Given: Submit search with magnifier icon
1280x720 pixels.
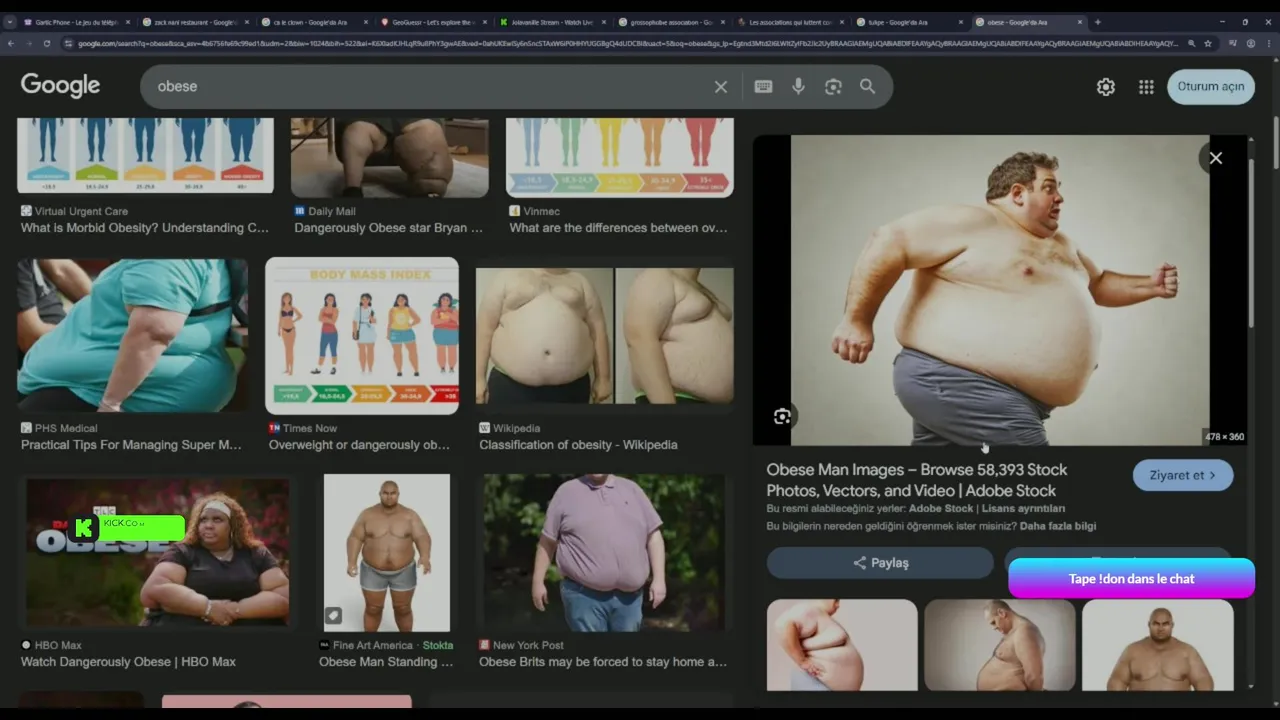Looking at the screenshot, I should [867, 87].
